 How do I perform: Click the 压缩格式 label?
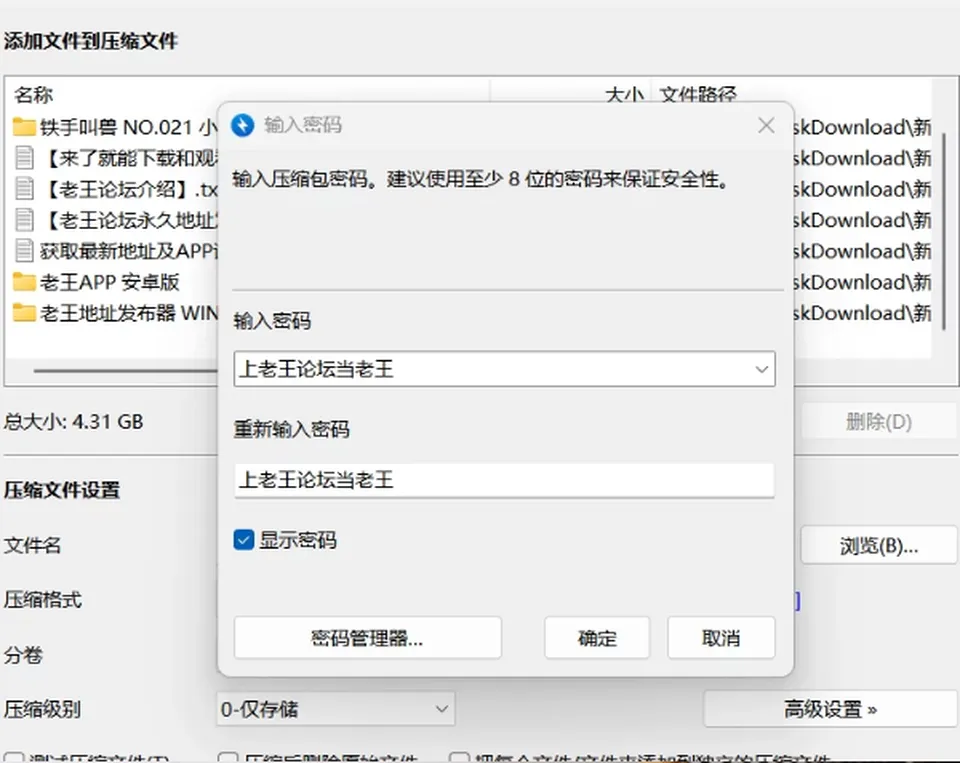42,600
